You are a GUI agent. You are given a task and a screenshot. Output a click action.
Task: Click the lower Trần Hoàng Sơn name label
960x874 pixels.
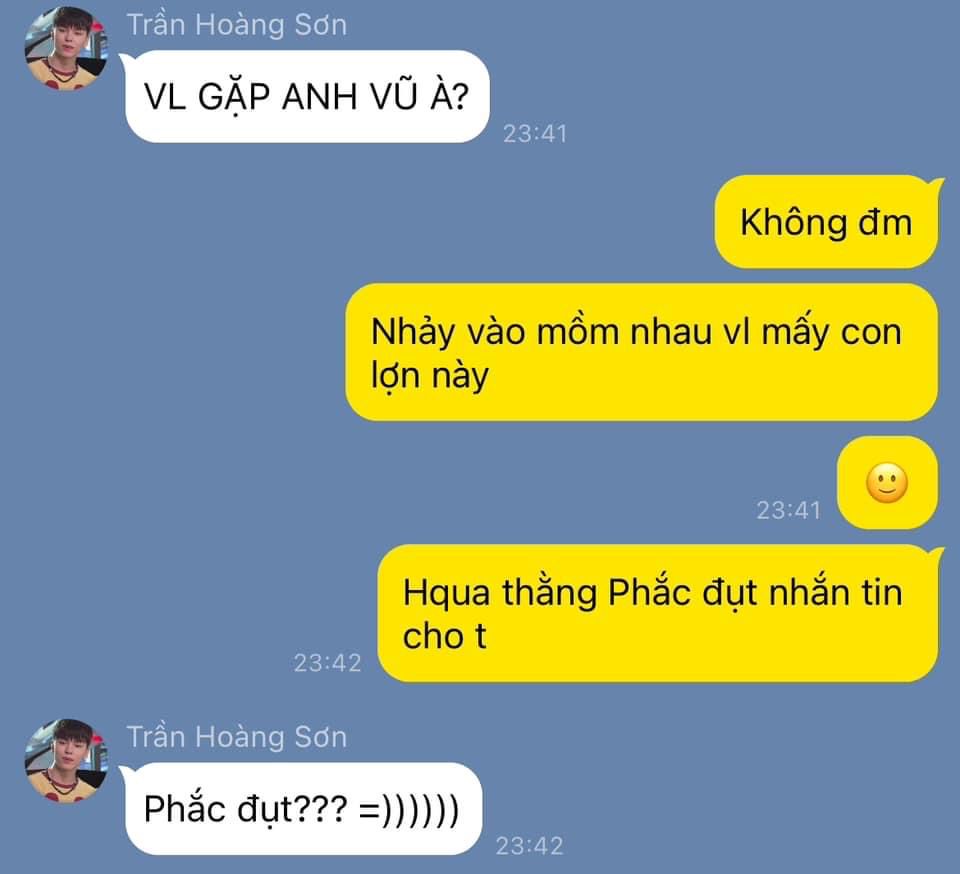click(x=236, y=737)
